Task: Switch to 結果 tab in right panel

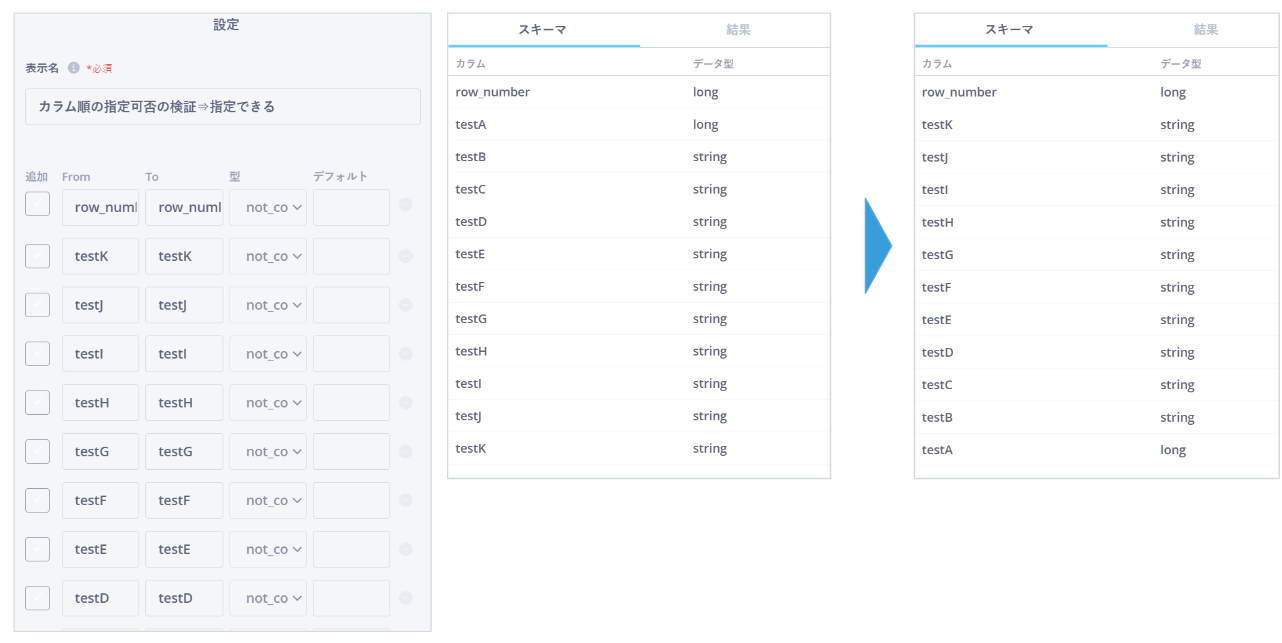Action: coord(1206,30)
